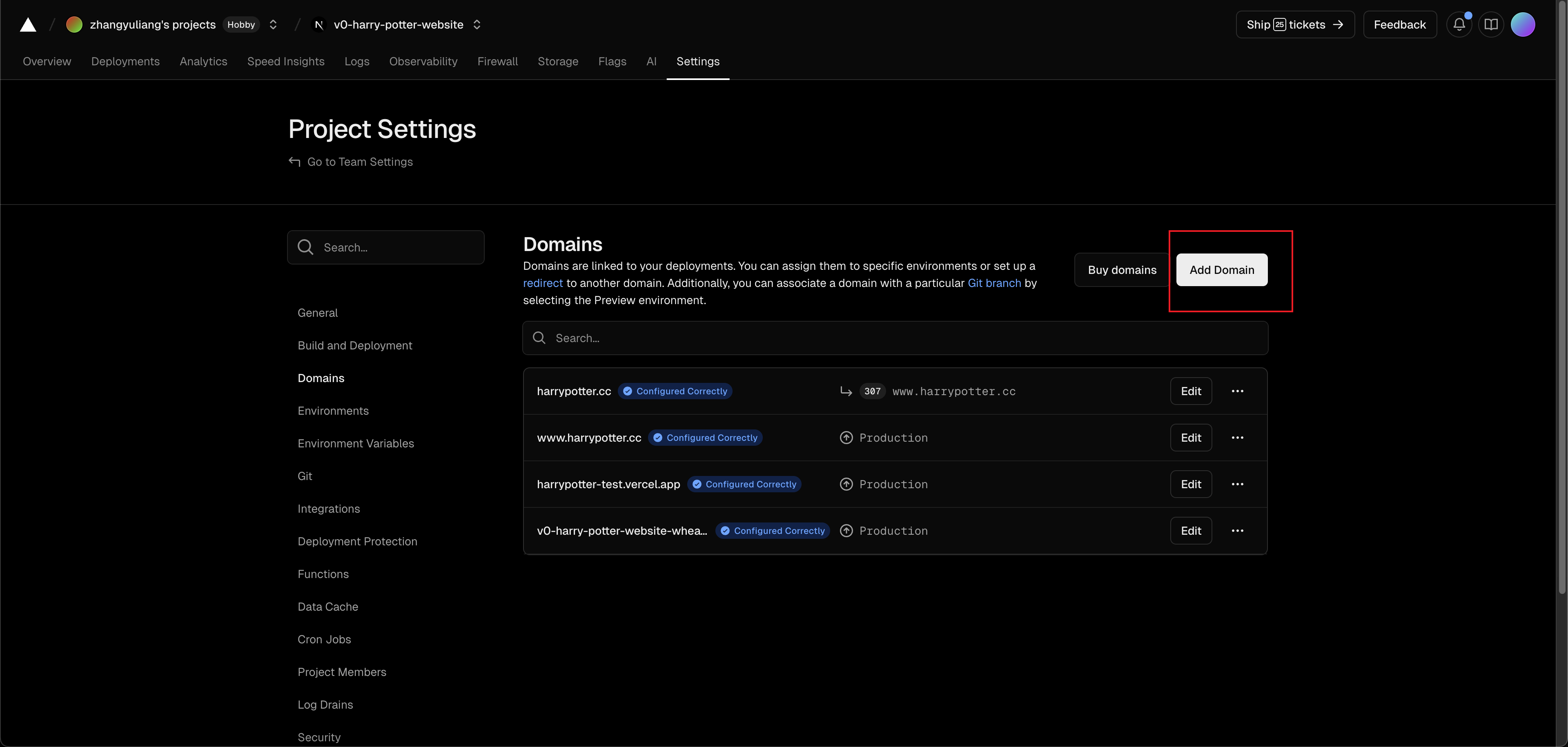Image resolution: width=1568 pixels, height=747 pixels.
Task: Open Environments settings
Action: [x=333, y=411]
